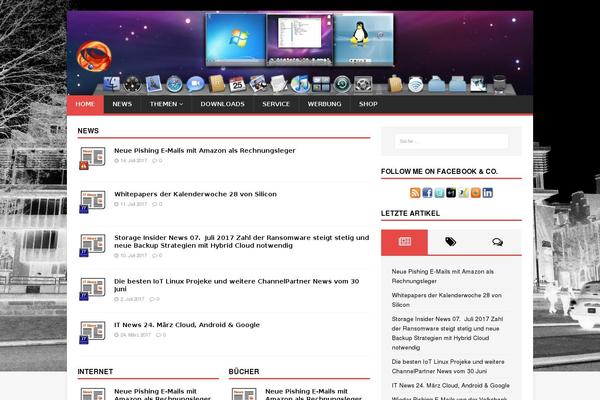The height and width of the screenshot is (400, 600).
Task: Open sidebar link 'IT News 24. März Cloud'
Action: coord(450,385)
